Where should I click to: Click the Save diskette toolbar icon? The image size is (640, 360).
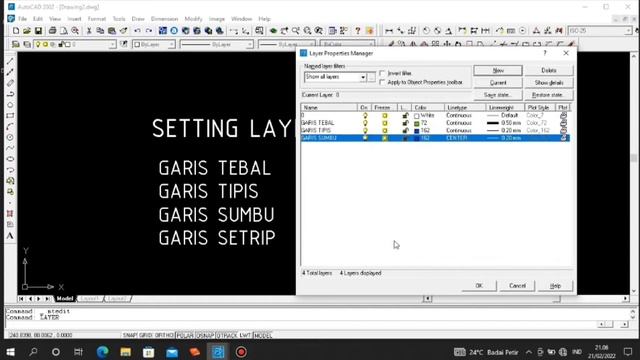pos(38,31)
